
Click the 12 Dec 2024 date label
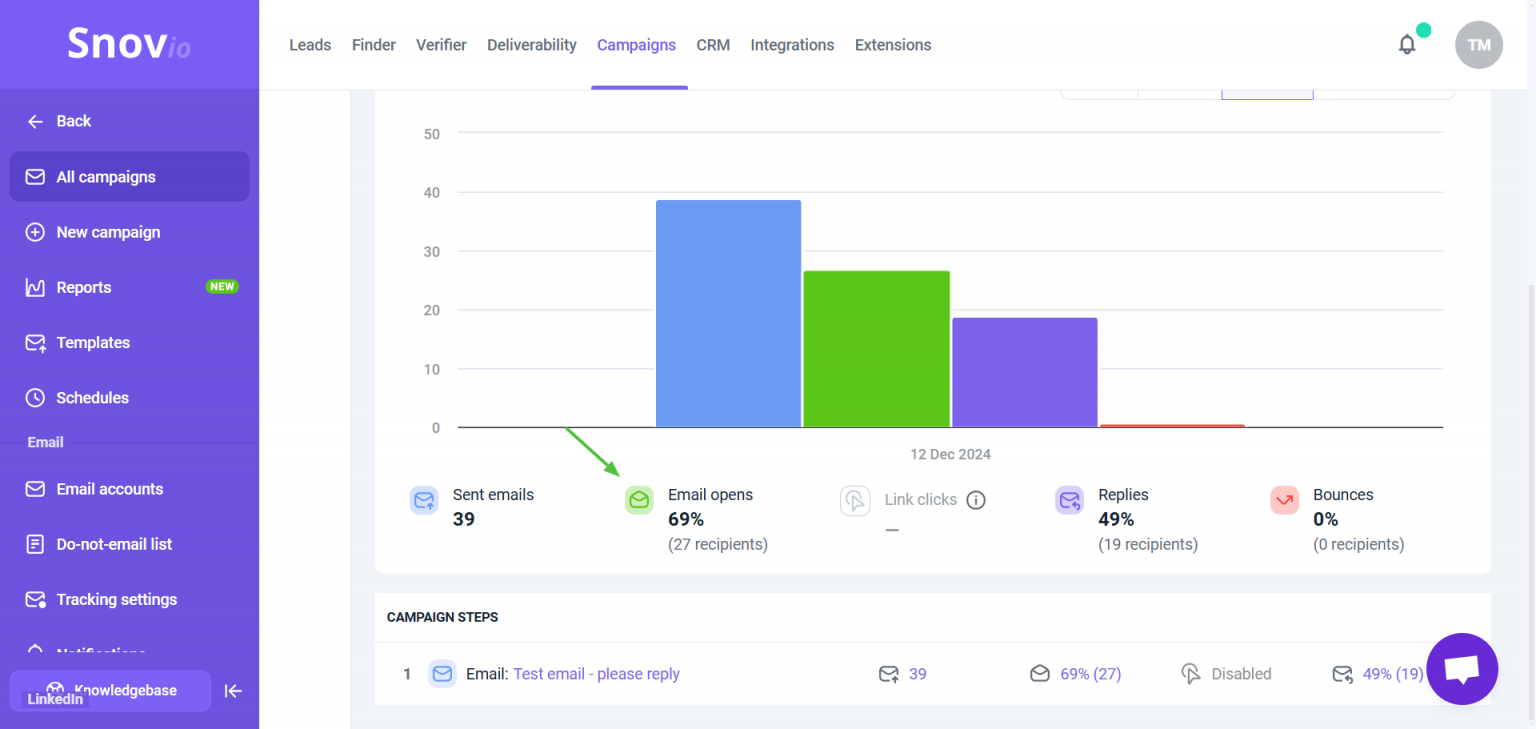[950, 454]
